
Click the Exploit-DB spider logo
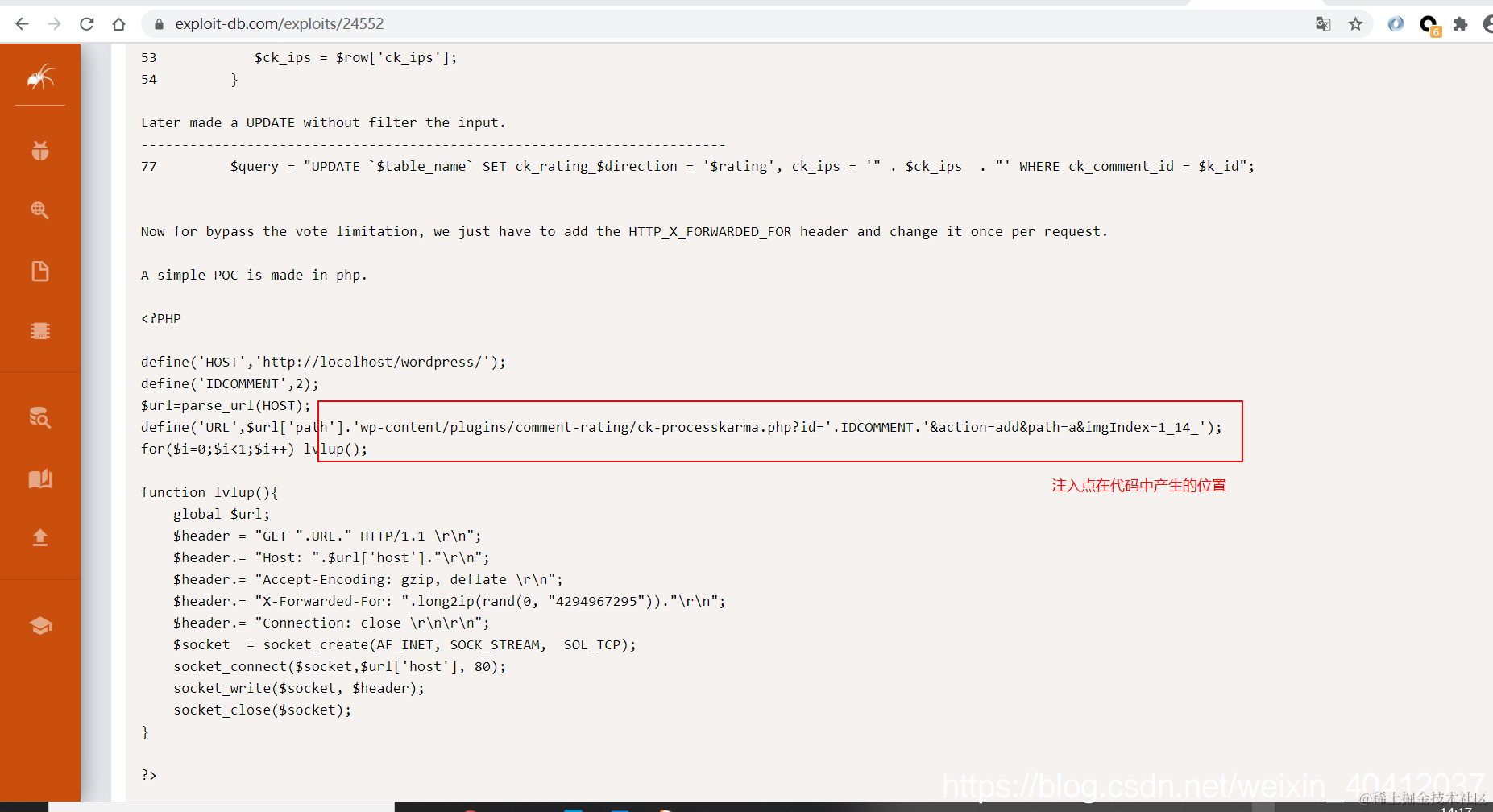(x=40, y=77)
